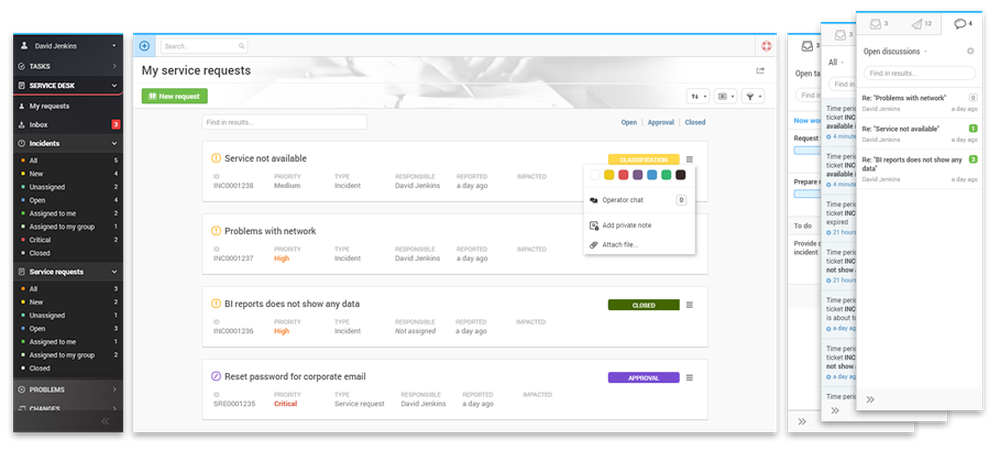Viewport: 1000px width, 451px height.
Task: Expand discussions panel with double-arrow icon
Action: (x=870, y=399)
